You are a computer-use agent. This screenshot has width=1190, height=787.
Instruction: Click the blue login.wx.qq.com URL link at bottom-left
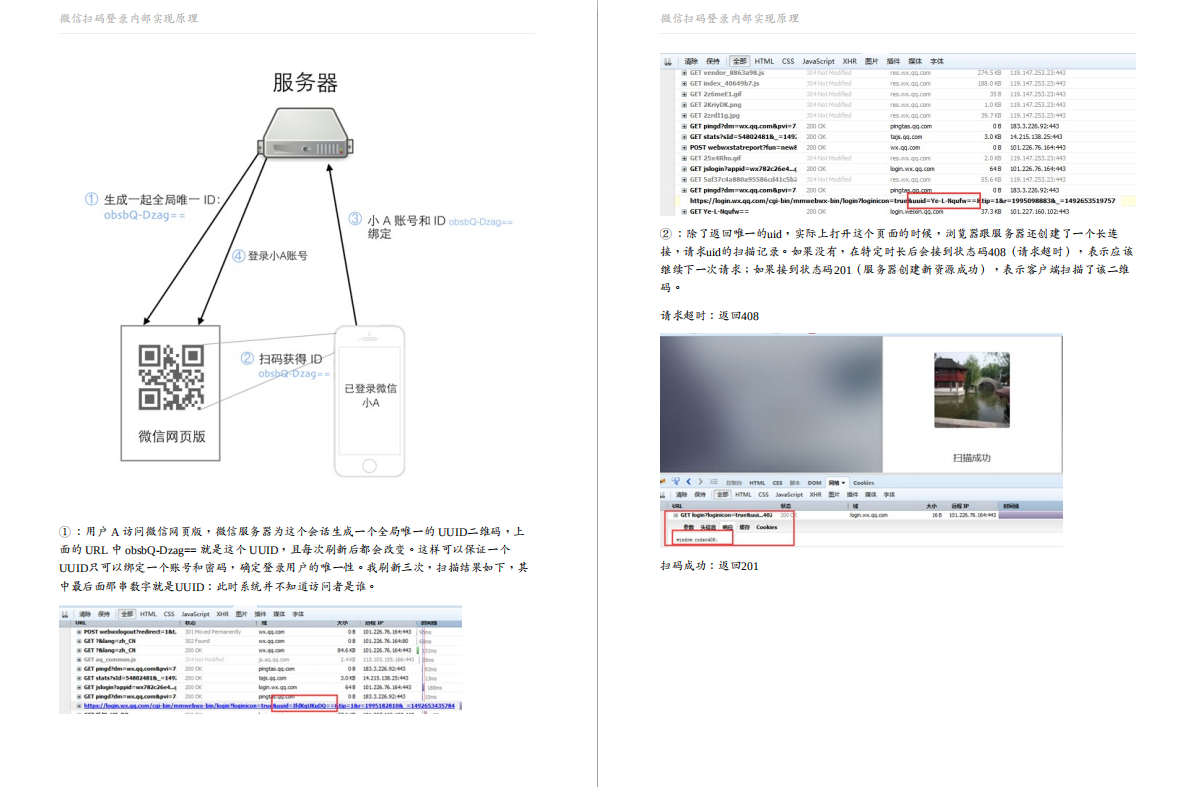tap(269, 706)
